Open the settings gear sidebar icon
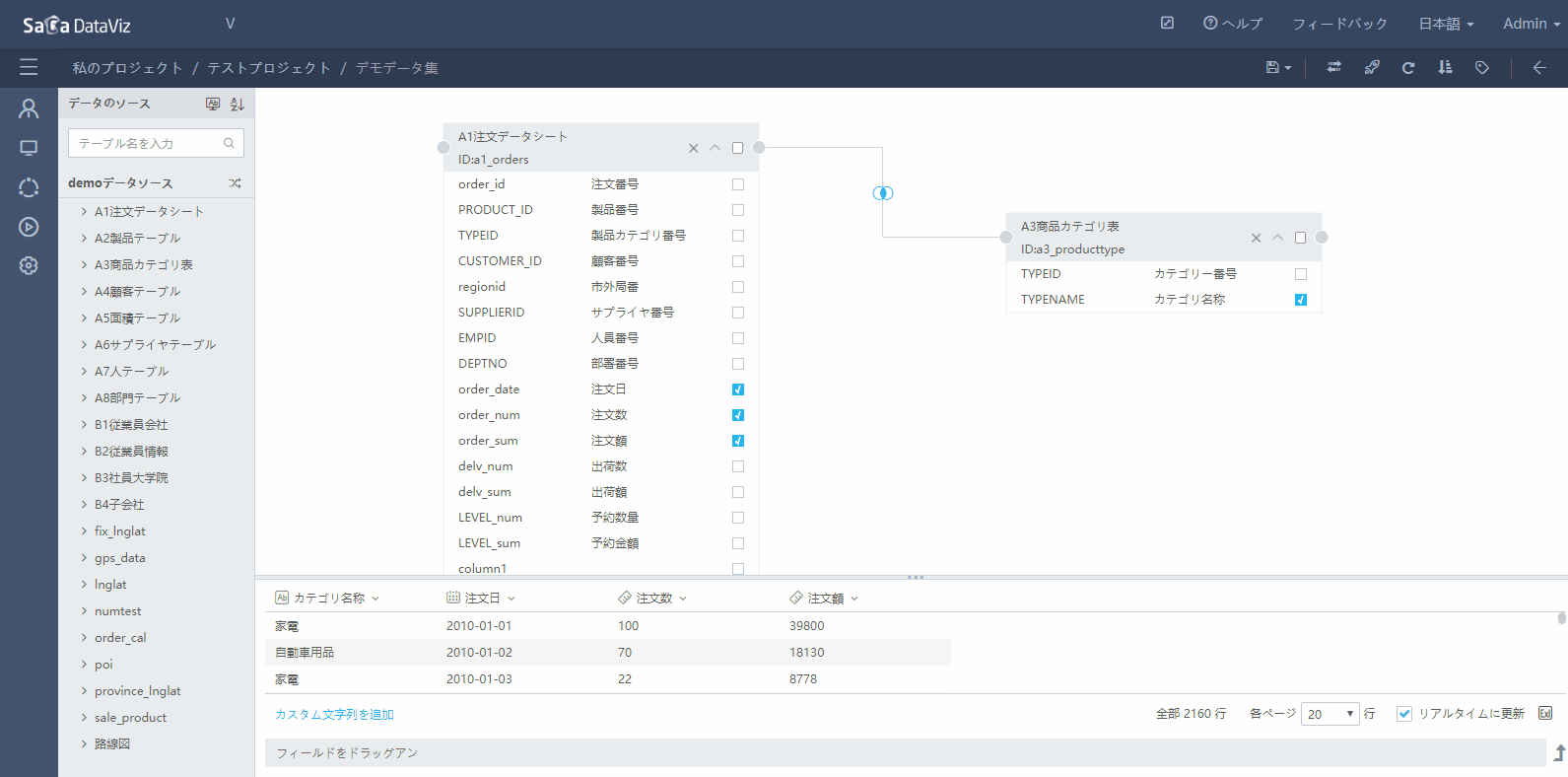The image size is (1568, 777). (29, 265)
